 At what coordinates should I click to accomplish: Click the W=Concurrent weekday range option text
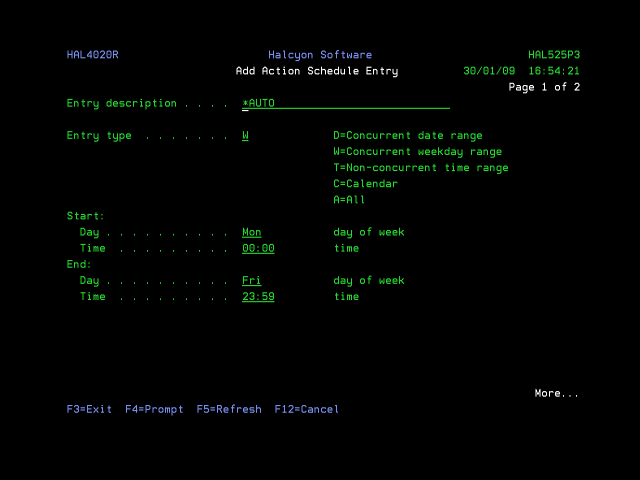click(417, 151)
